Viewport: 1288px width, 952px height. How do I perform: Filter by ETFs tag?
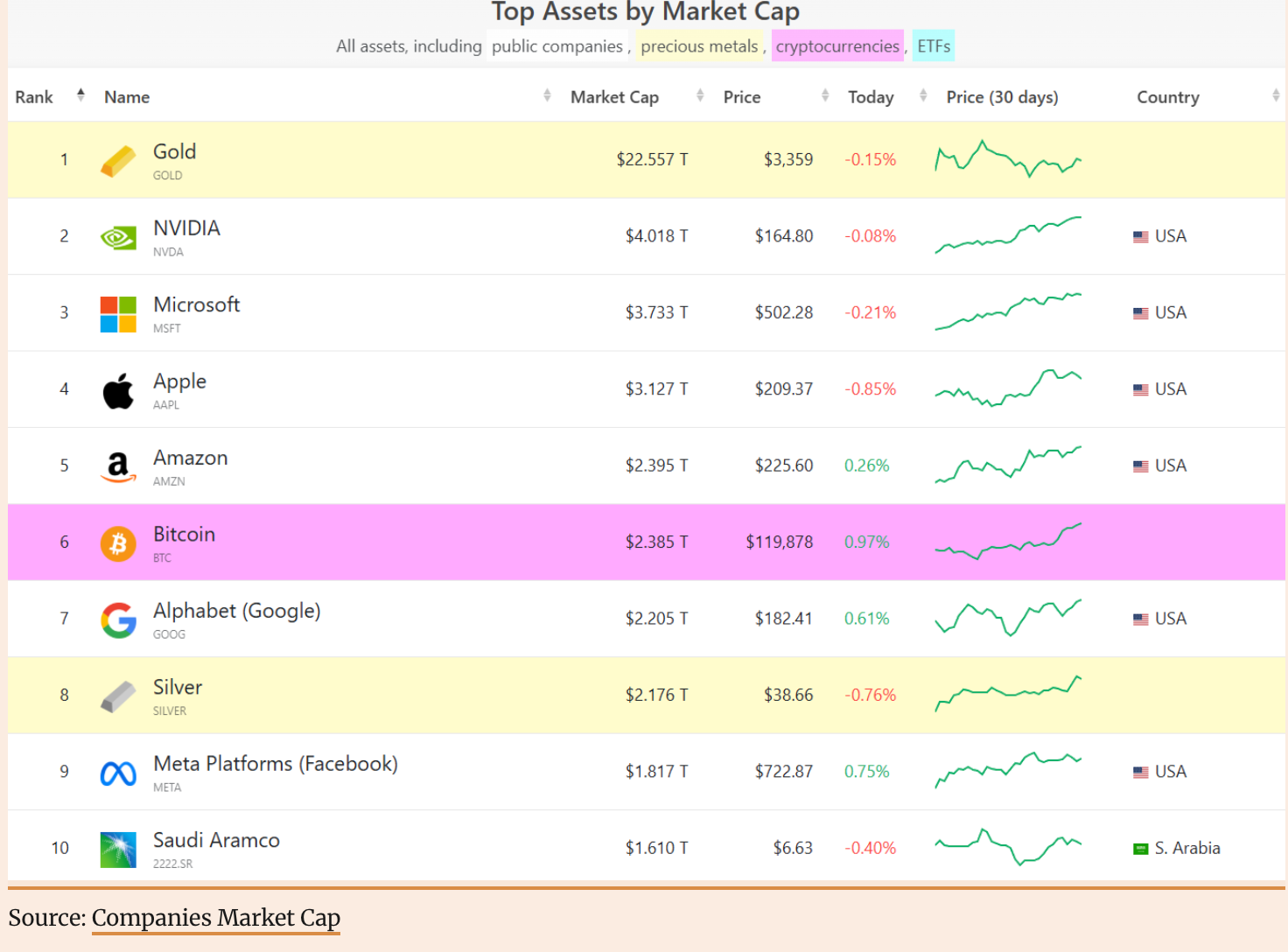tap(934, 45)
